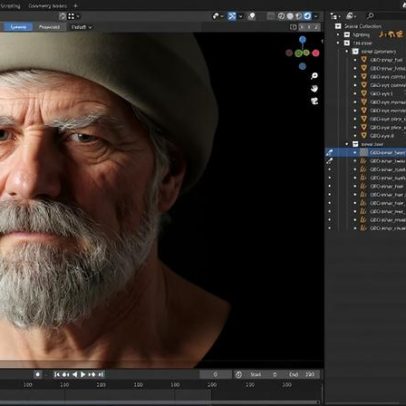Click the mesh icon of GEO-eye.L
406x406 pixels.
click(364, 94)
